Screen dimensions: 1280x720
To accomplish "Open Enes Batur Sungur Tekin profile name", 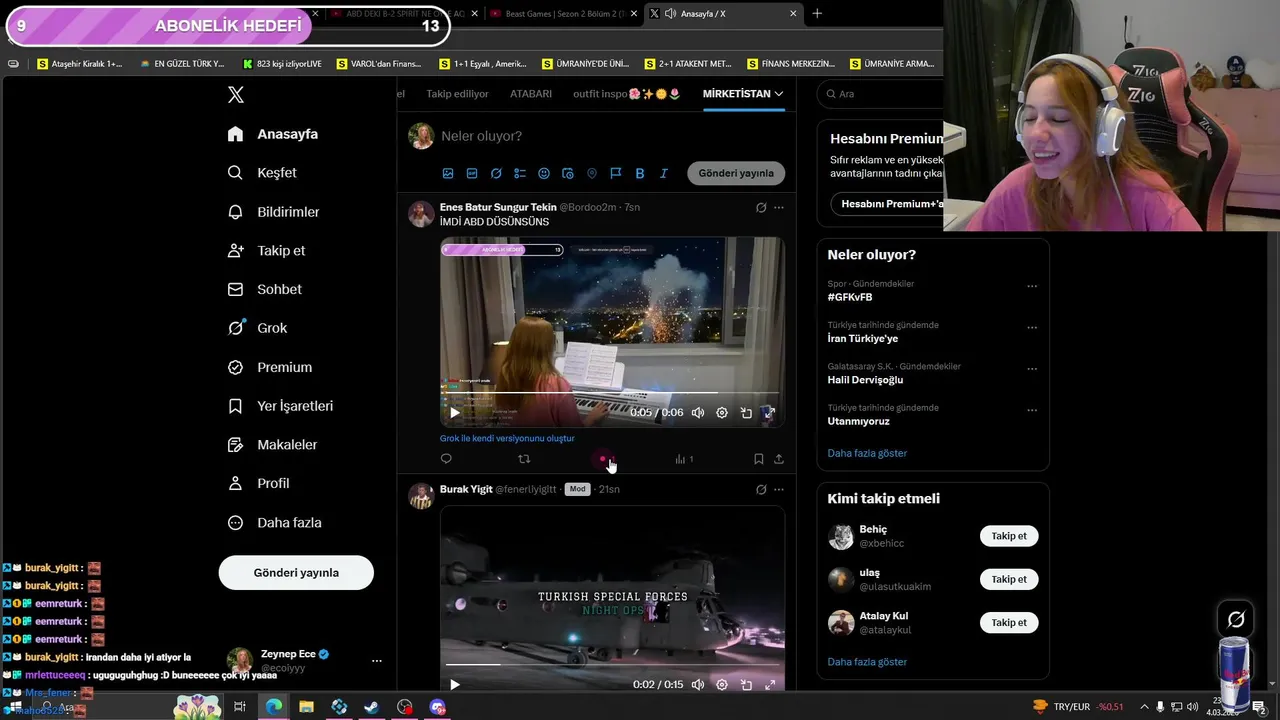I will (498, 207).
